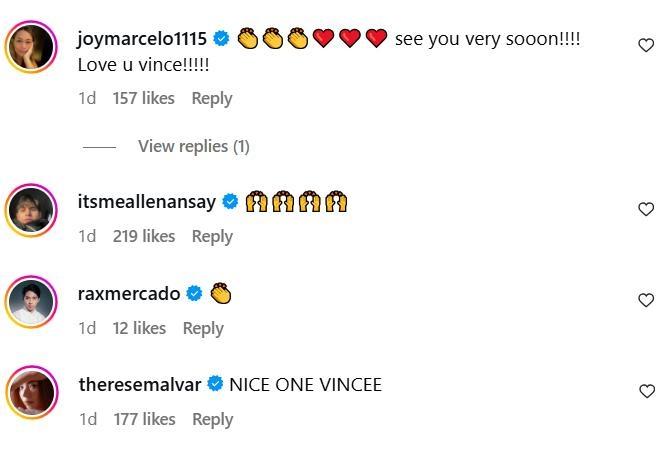Like theresemalvar's comment with heart icon
Screen dimensions: 664x449
646,391
